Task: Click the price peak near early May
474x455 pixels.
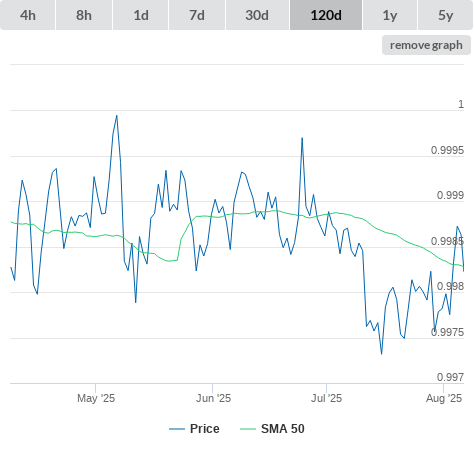Action: point(117,116)
